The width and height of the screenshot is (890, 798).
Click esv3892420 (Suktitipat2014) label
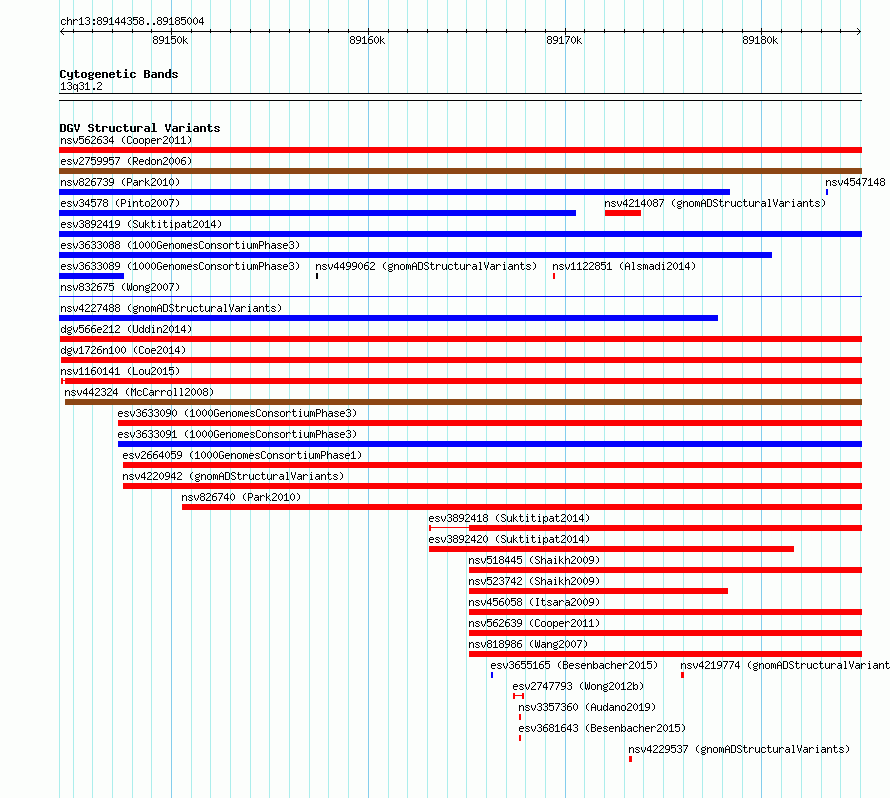(509, 539)
